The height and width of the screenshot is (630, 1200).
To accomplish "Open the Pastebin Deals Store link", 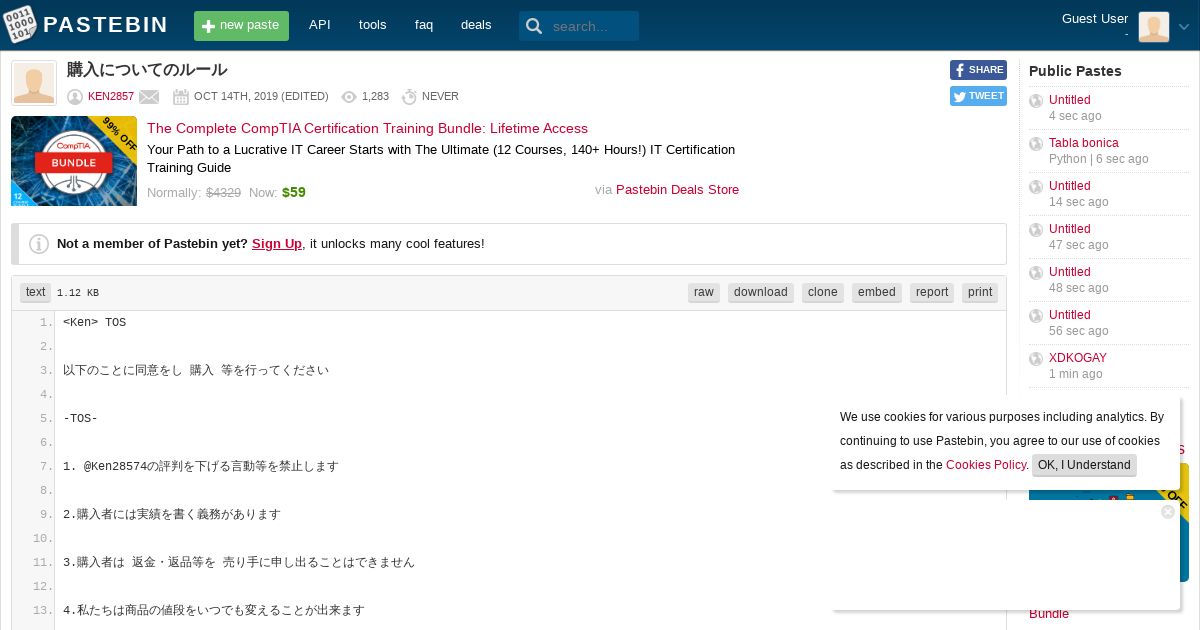I will 677,189.
